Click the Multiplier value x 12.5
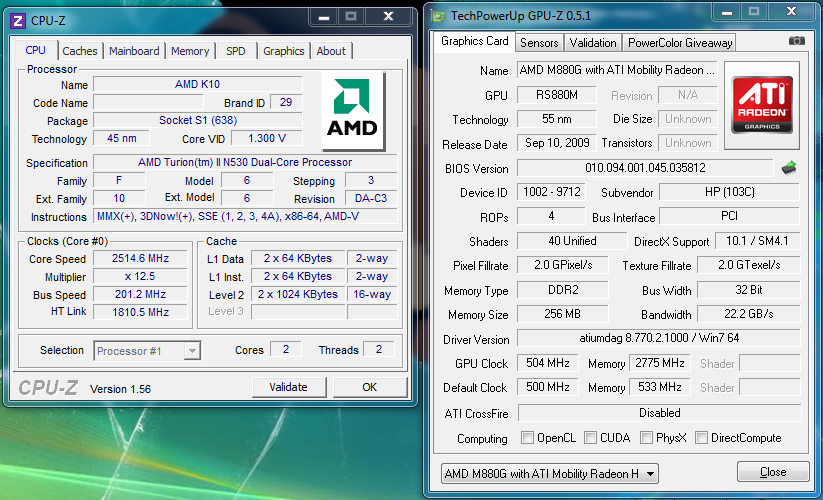 [x=140, y=276]
